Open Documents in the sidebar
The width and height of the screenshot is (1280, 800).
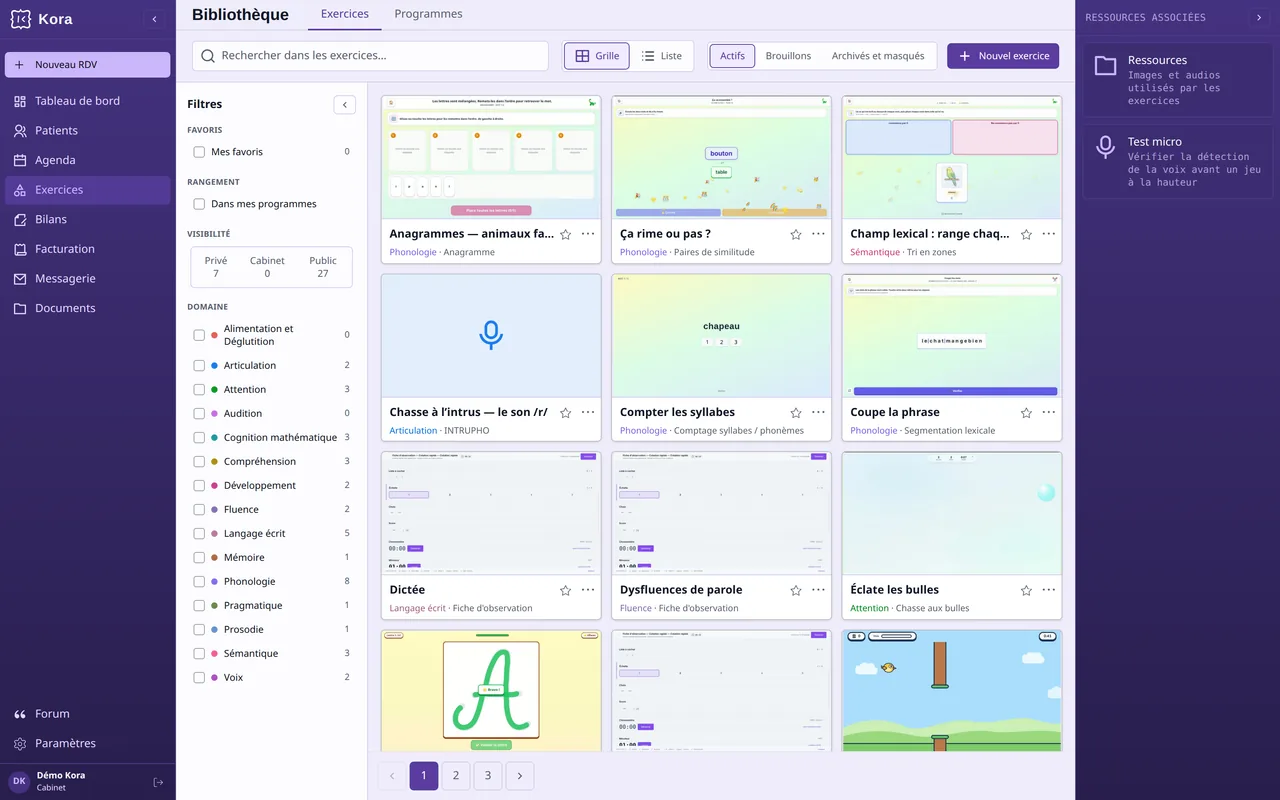coord(88,308)
